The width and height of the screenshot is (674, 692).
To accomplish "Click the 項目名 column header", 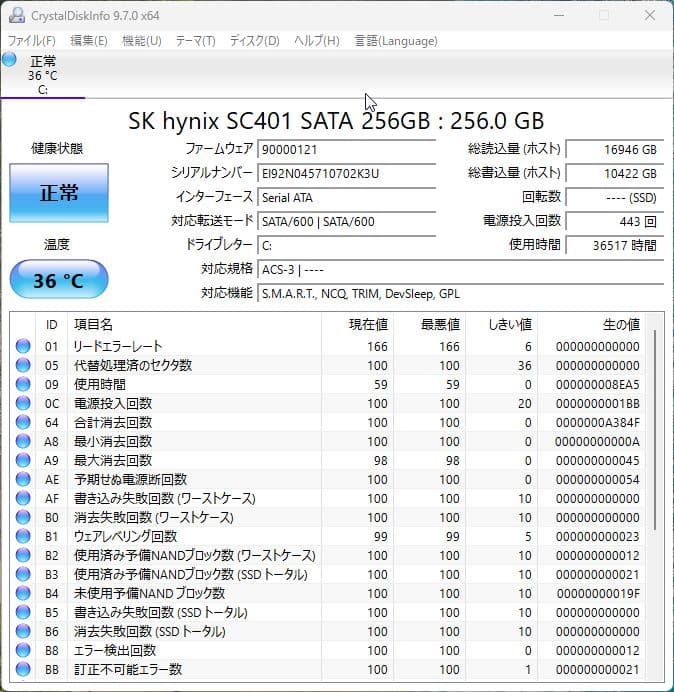I will (194, 325).
